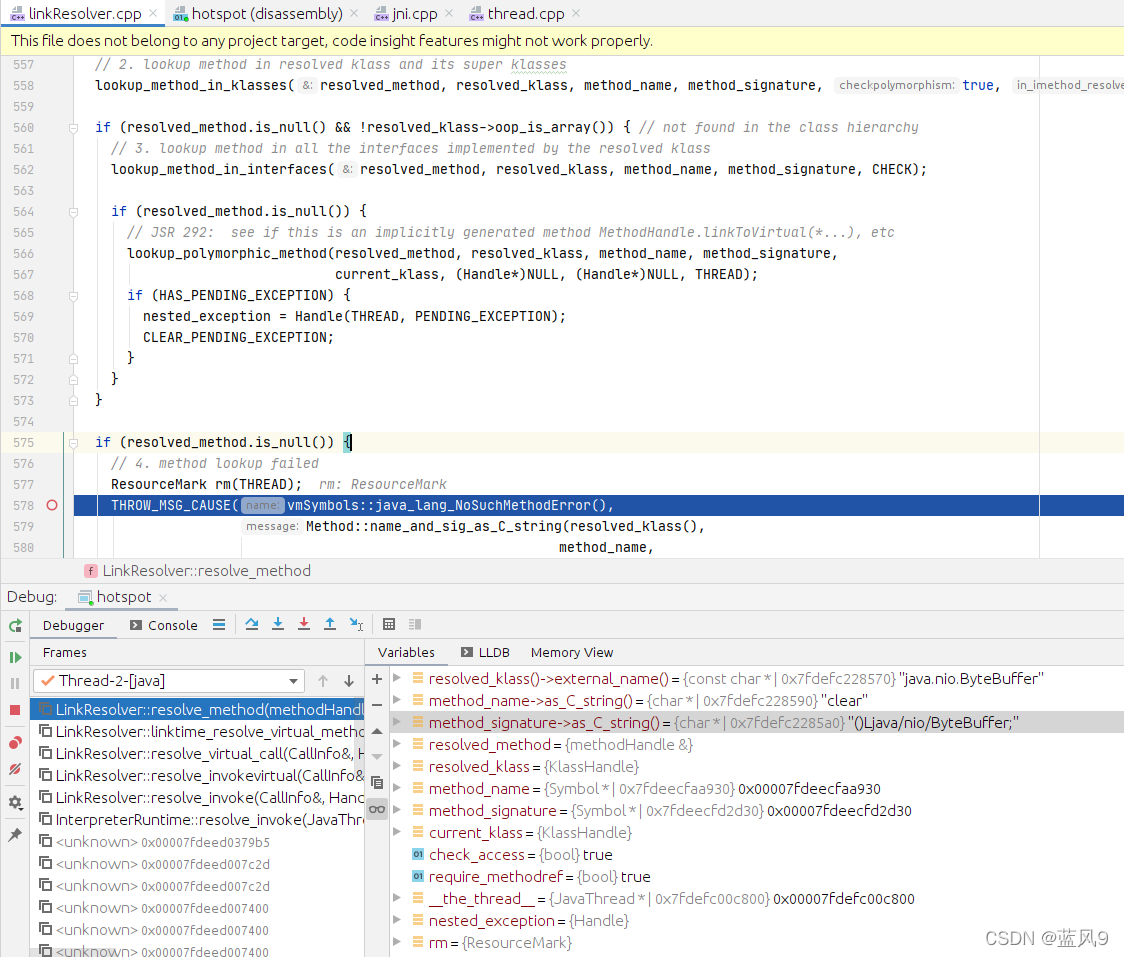Step out of the current method

[x=330, y=623]
